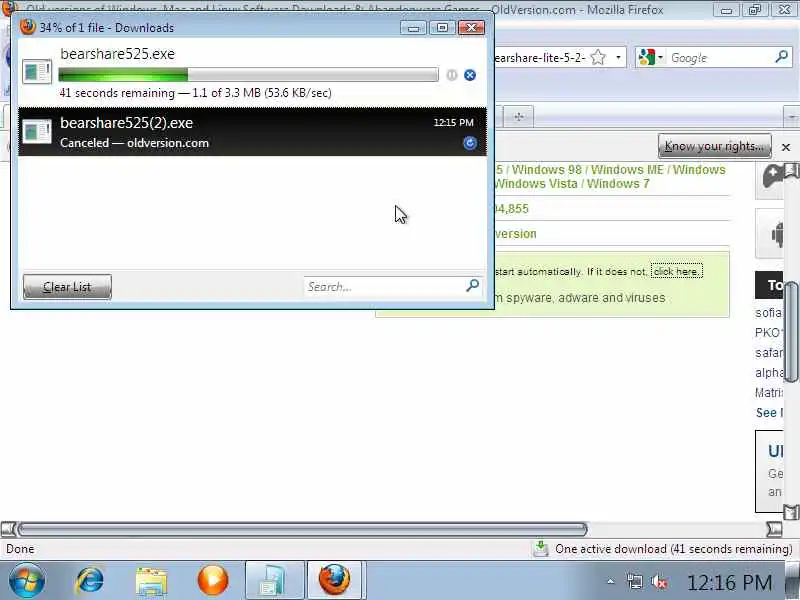The height and width of the screenshot is (600, 800).
Task: Click the download progress bar for bearshare525.exe
Action: pos(248,75)
